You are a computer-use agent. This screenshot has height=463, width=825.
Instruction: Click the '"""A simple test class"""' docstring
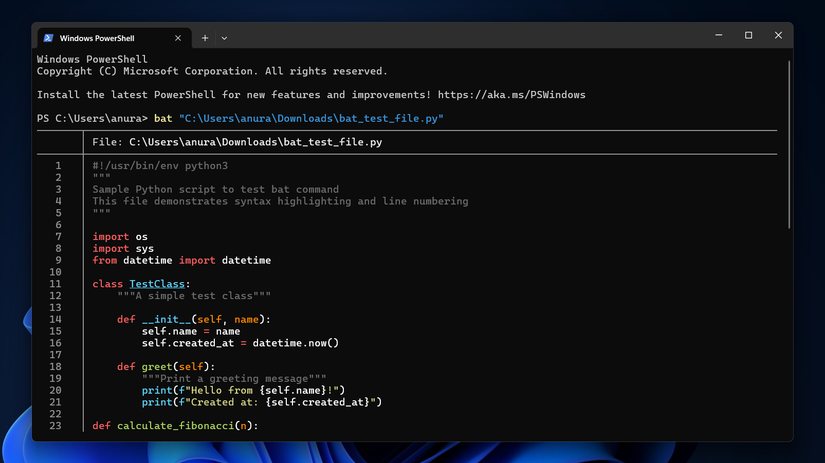pos(194,296)
